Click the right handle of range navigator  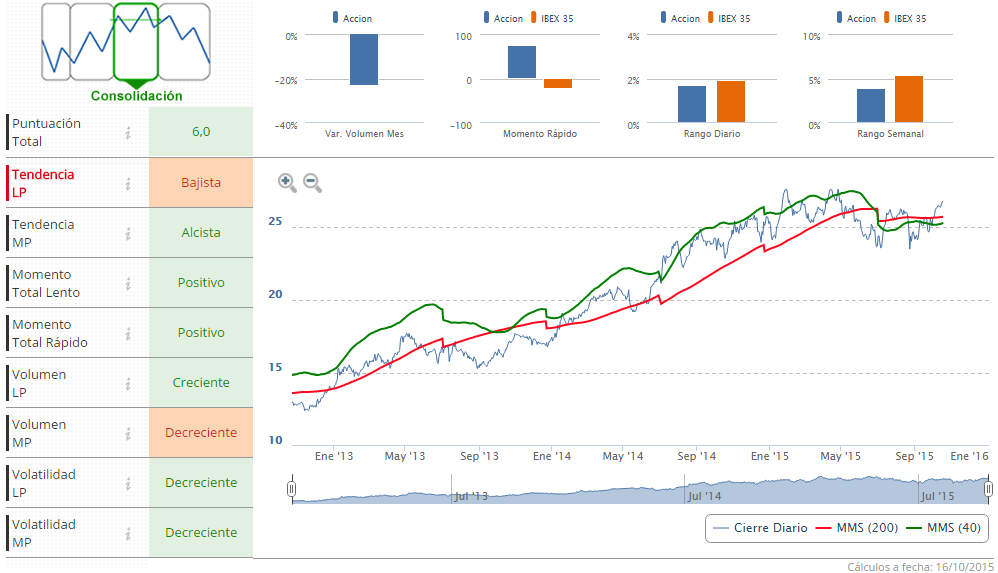click(x=988, y=489)
